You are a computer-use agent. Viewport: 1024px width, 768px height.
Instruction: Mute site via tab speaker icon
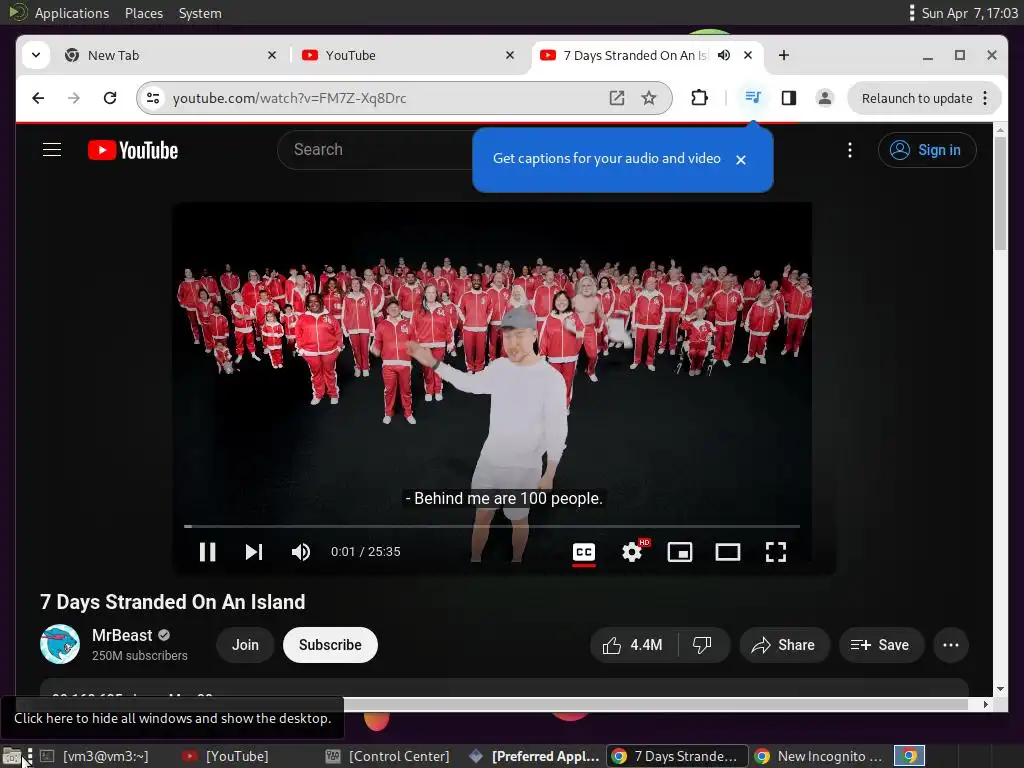724,56
